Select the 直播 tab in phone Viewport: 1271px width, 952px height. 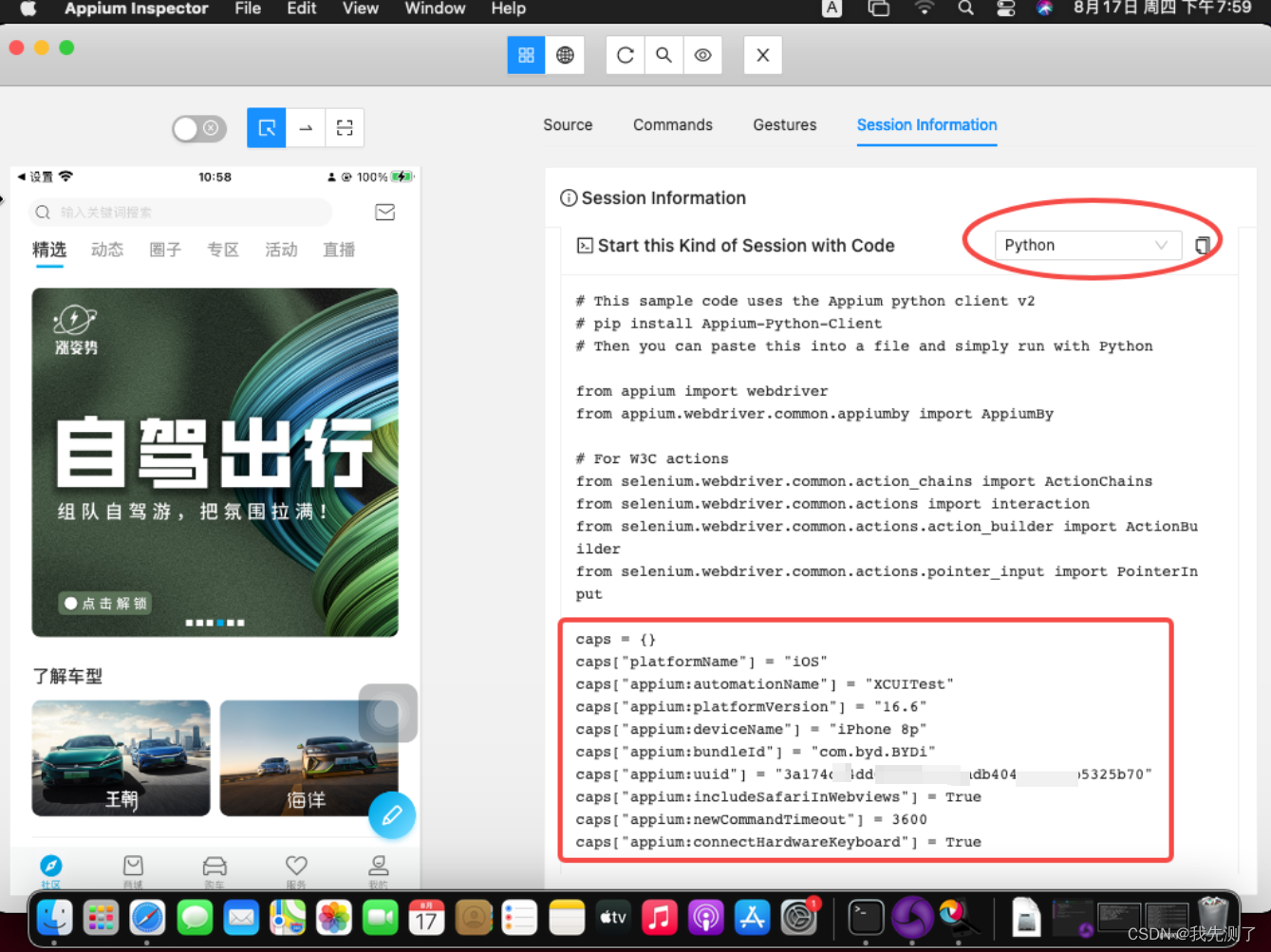point(339,250)
